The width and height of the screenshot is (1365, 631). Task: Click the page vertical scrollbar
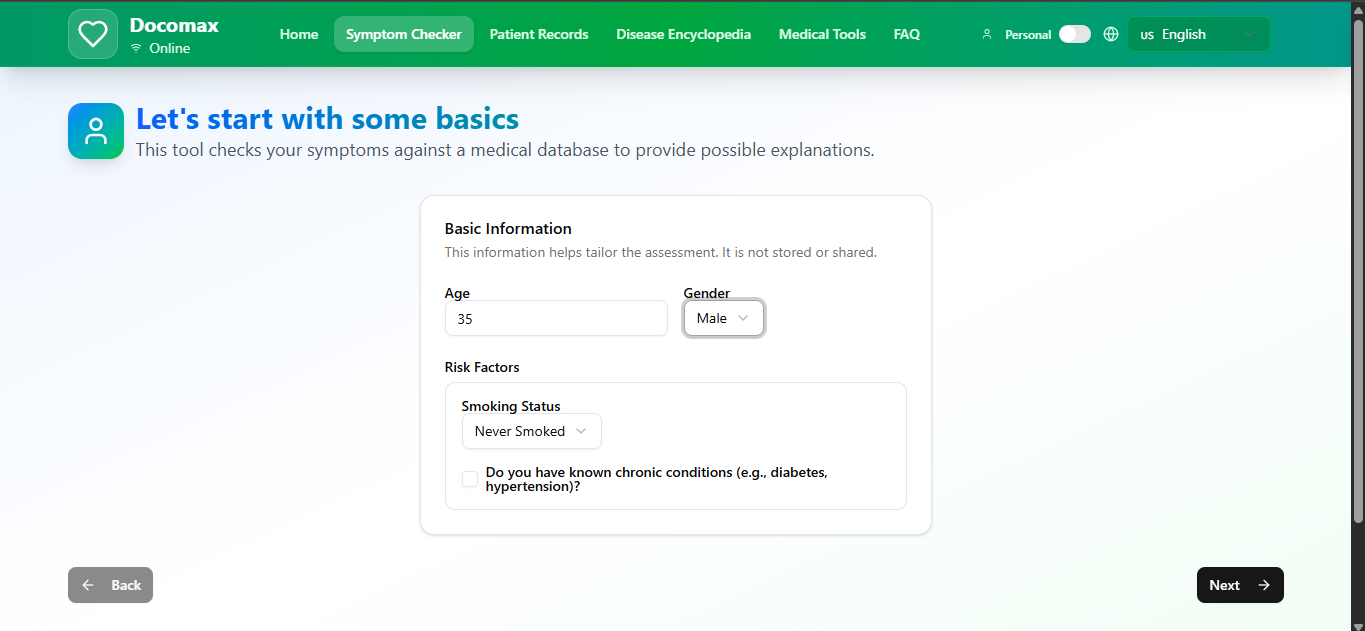tap(1357, 270)
